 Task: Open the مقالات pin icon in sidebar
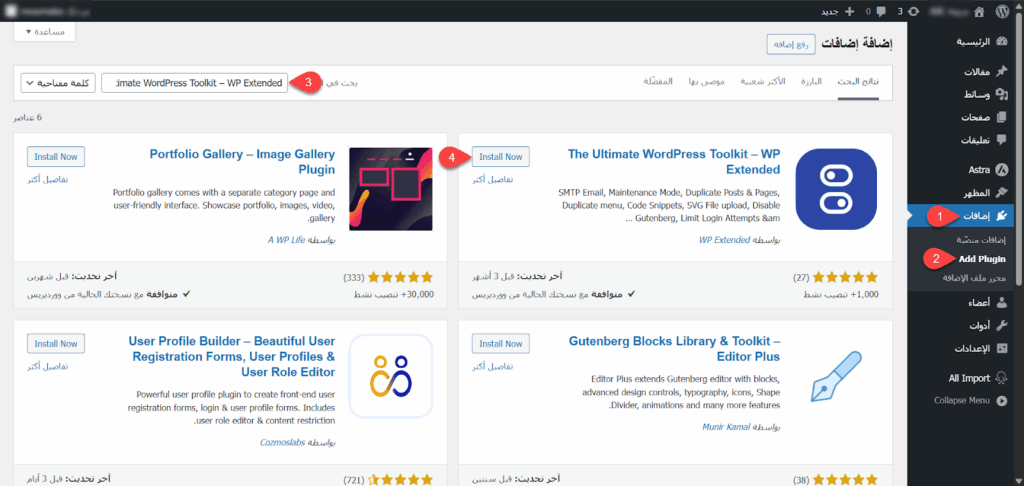(x=1002, y=72)
